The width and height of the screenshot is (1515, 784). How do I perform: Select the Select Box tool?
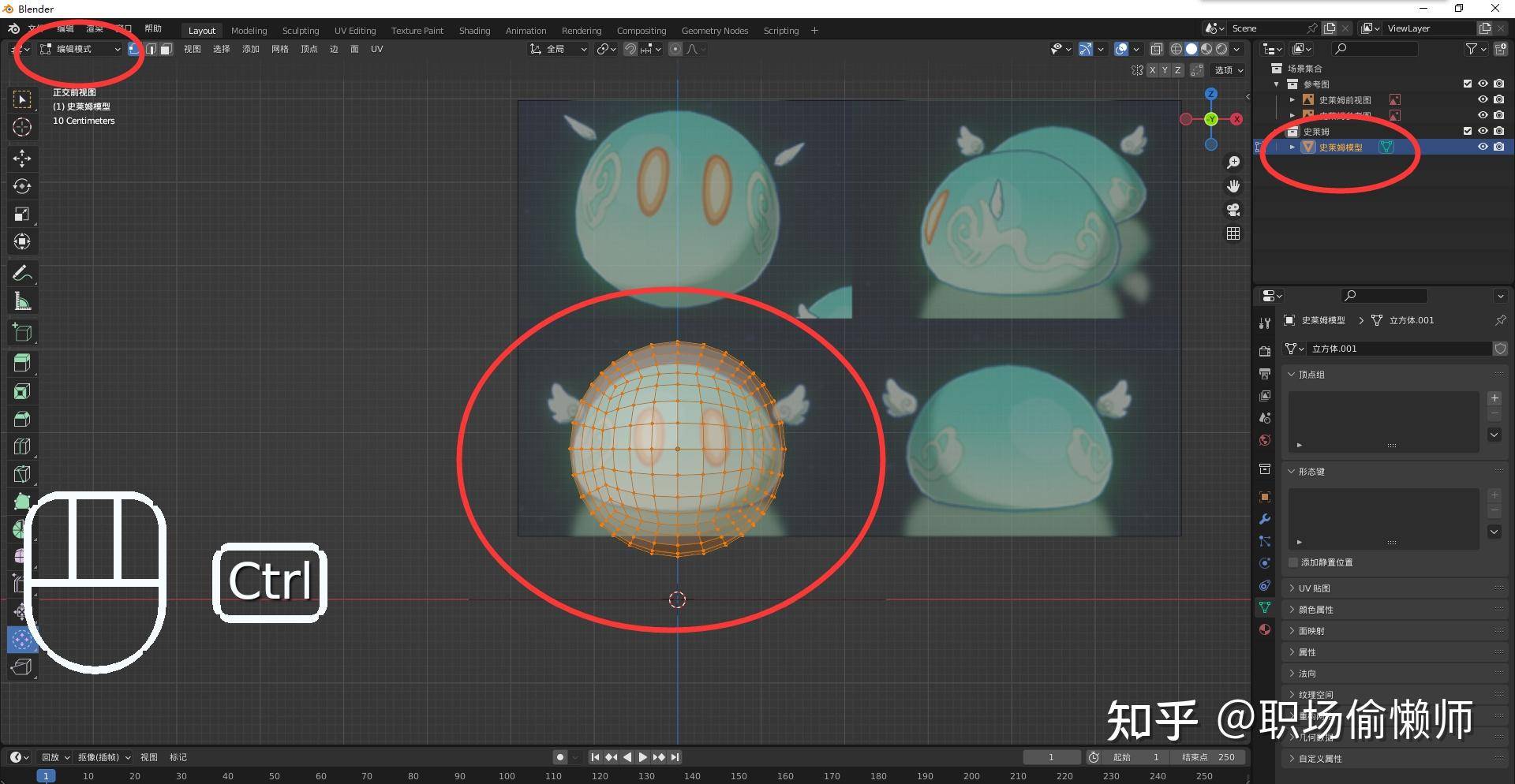(x=22, y=99)
